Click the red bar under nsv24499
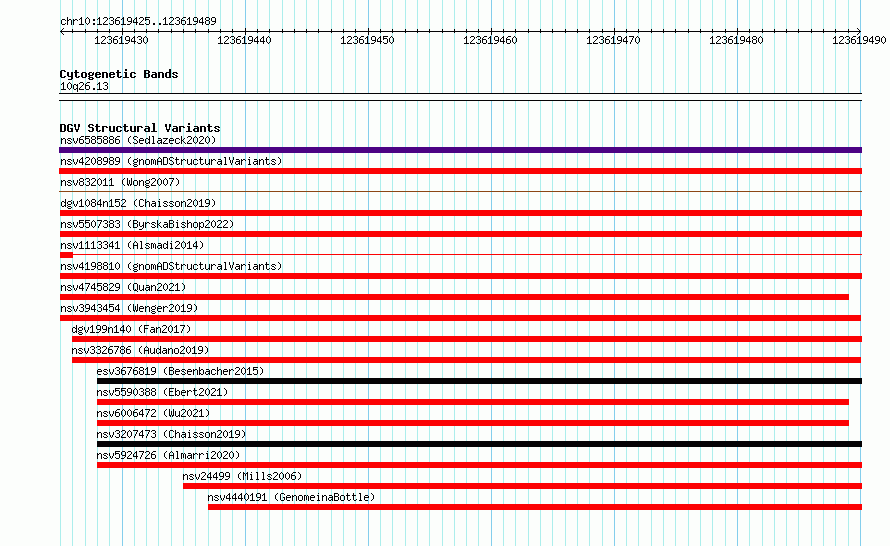This screenshot has width=890, height=546. (x=522, y=486)
